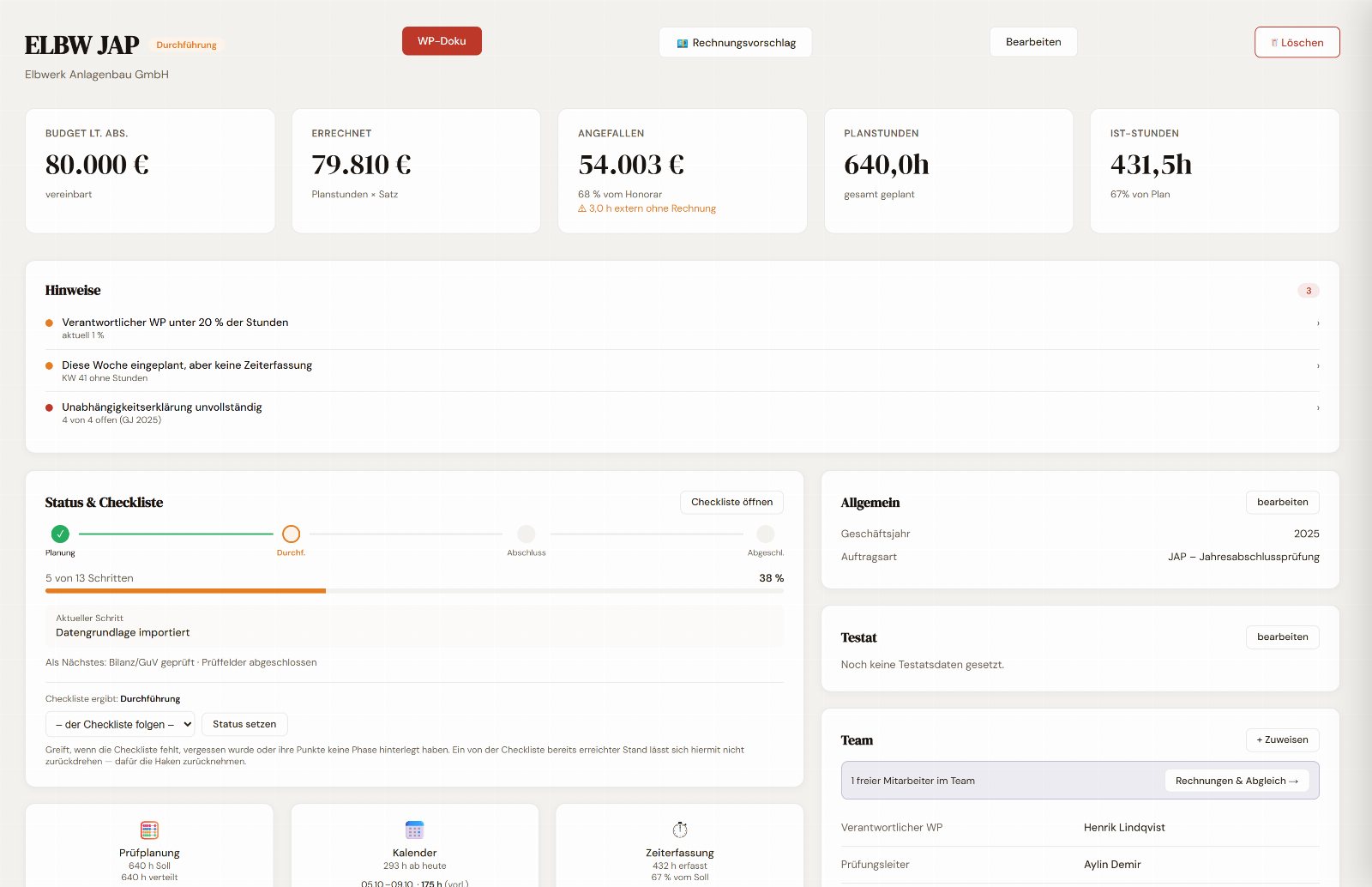Click Checkliste öffnen

(731, 502)
